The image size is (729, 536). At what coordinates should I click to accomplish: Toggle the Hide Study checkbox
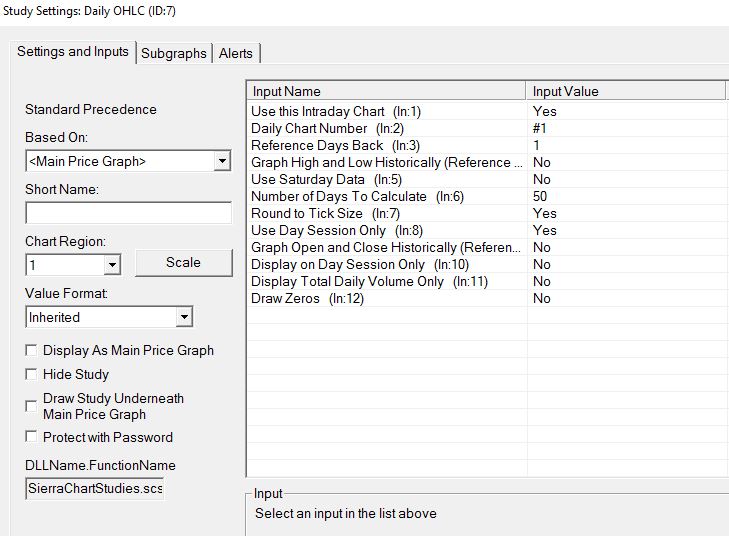(32, 374)
